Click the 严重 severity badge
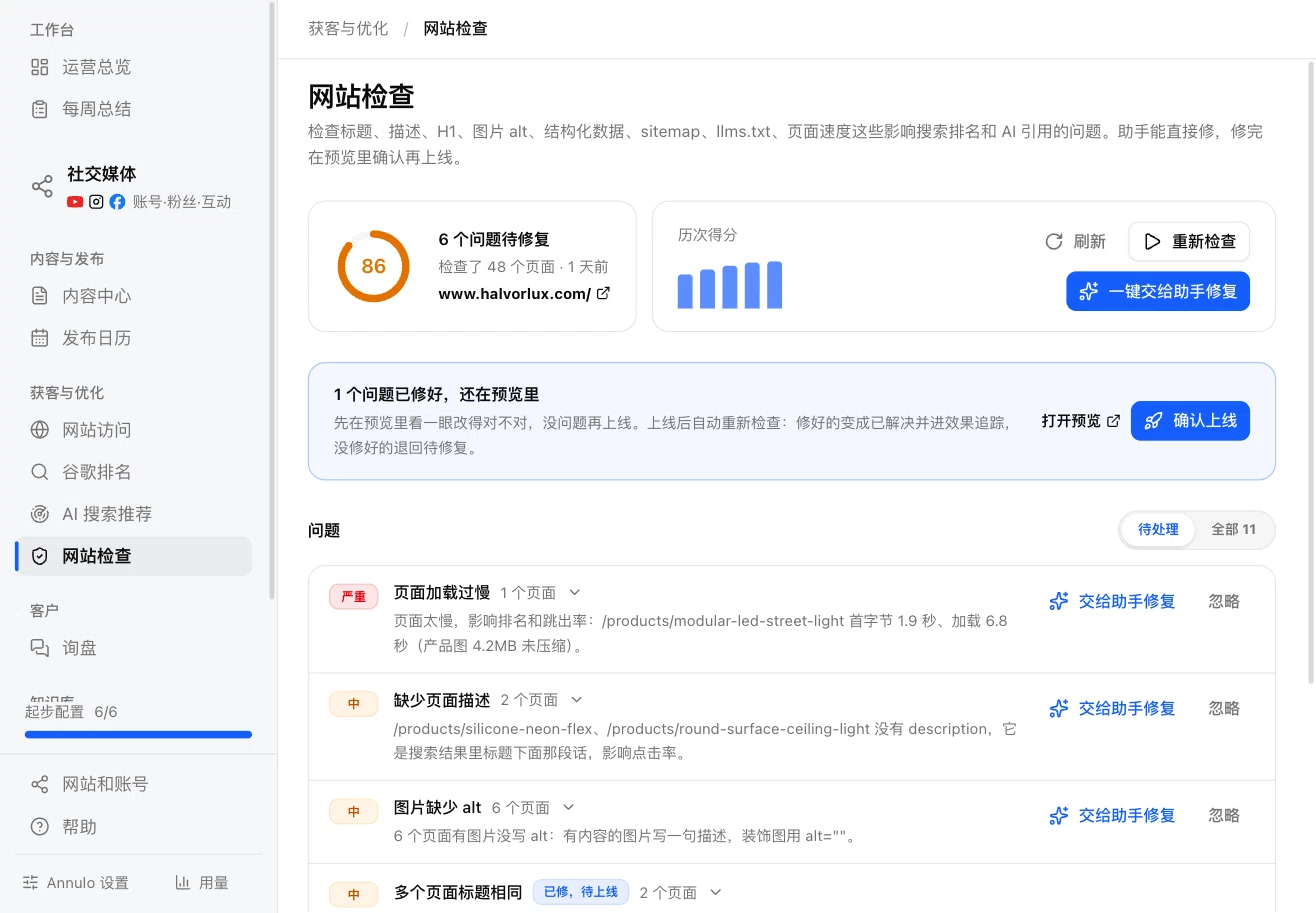The width and height of the screenshot is (1316, 913). point(354,597)
